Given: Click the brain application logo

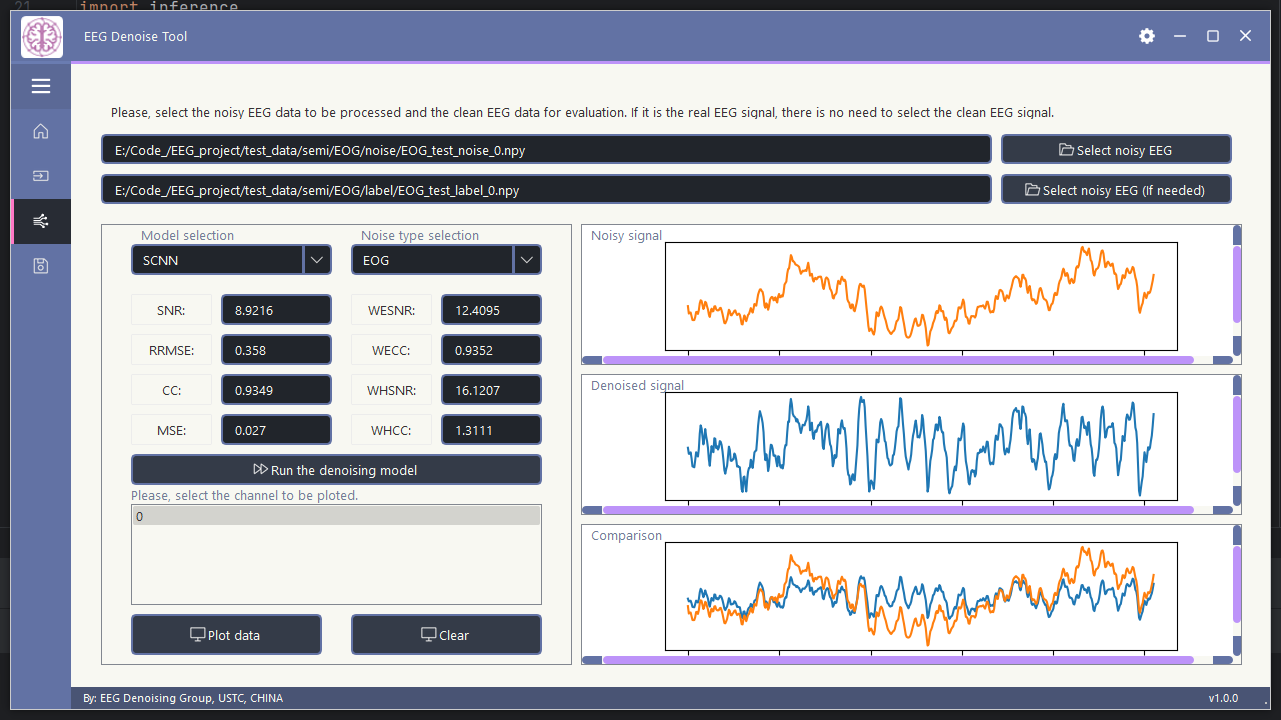Looking at the screenshot, I should coord(42,37).
